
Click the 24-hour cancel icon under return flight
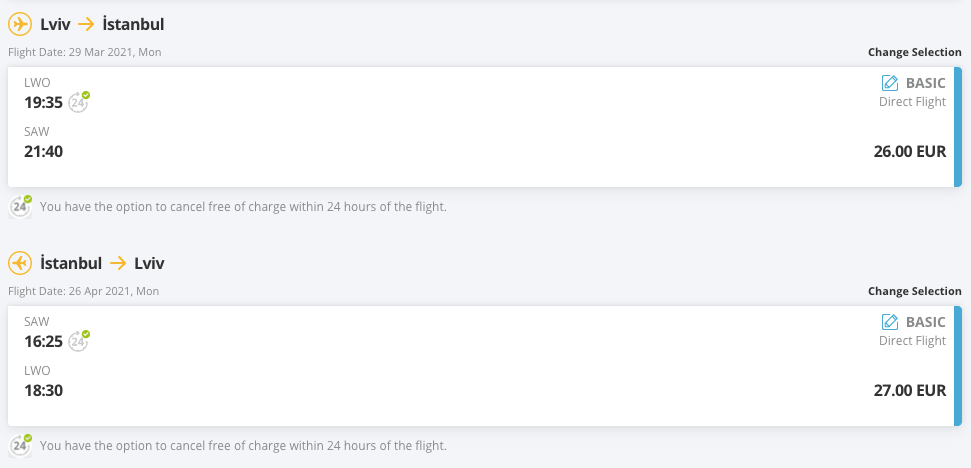pyautogui.click(x=20, y=446)
